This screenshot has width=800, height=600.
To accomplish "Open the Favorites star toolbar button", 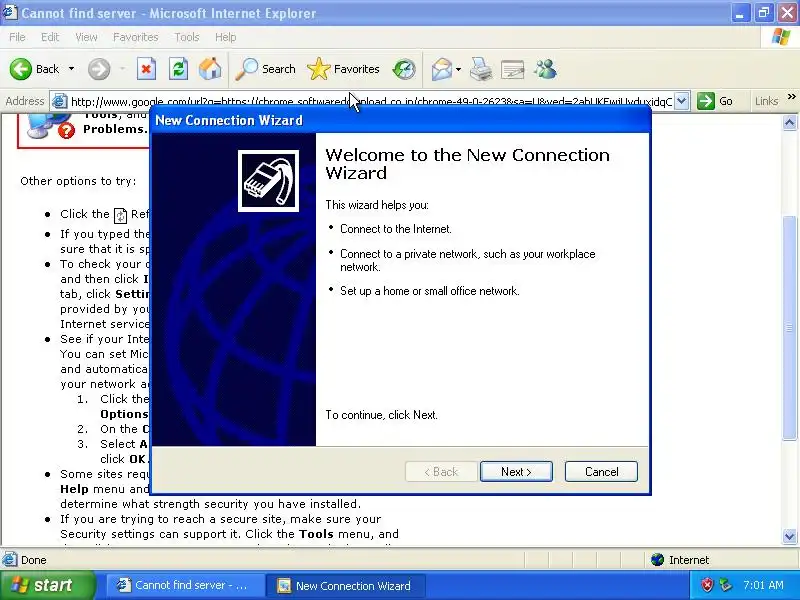I will [x=343, y=69].
